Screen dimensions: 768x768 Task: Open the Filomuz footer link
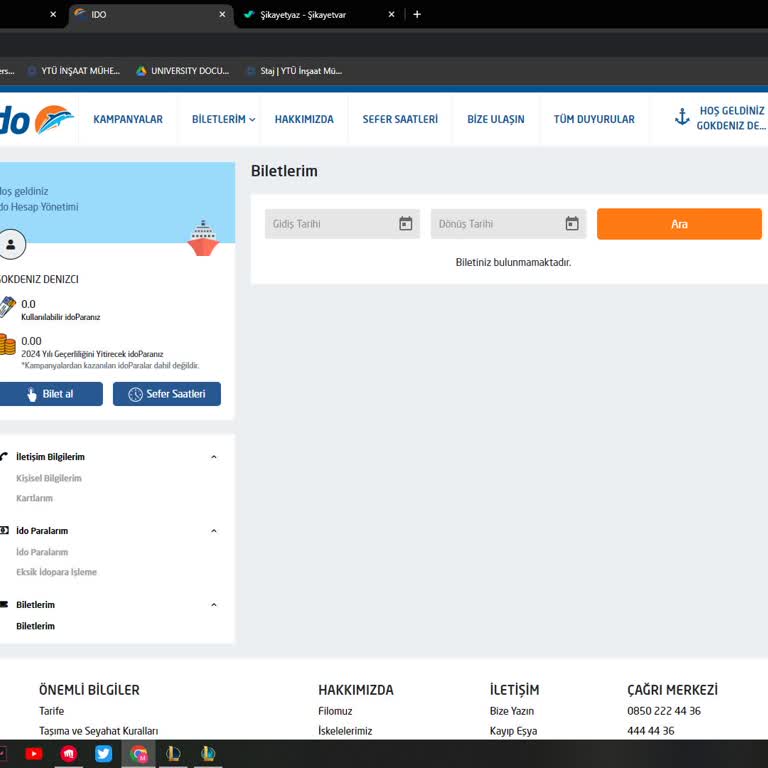[335, 711]
